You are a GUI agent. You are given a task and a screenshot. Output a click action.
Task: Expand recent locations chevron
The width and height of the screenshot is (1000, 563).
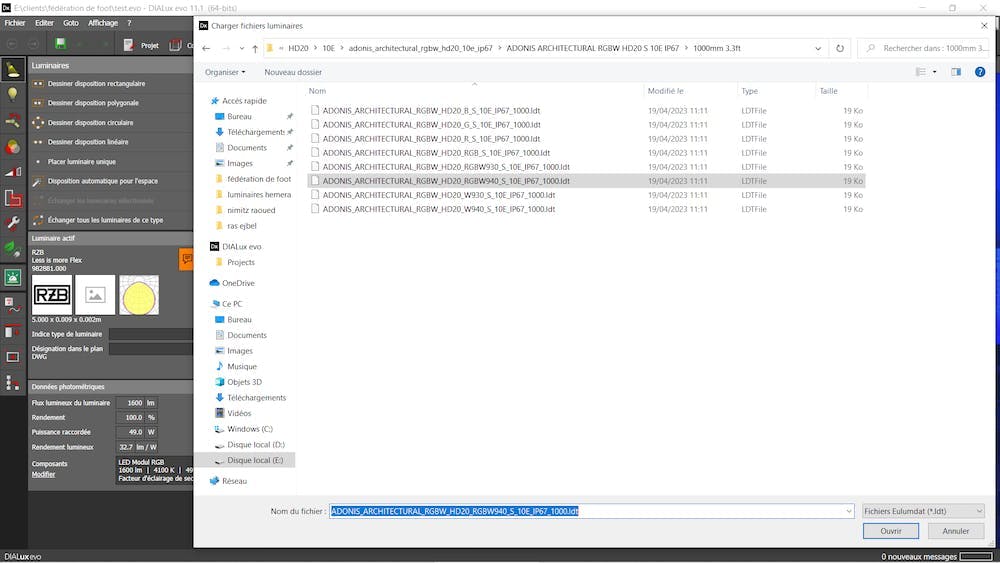coord(242,48)
